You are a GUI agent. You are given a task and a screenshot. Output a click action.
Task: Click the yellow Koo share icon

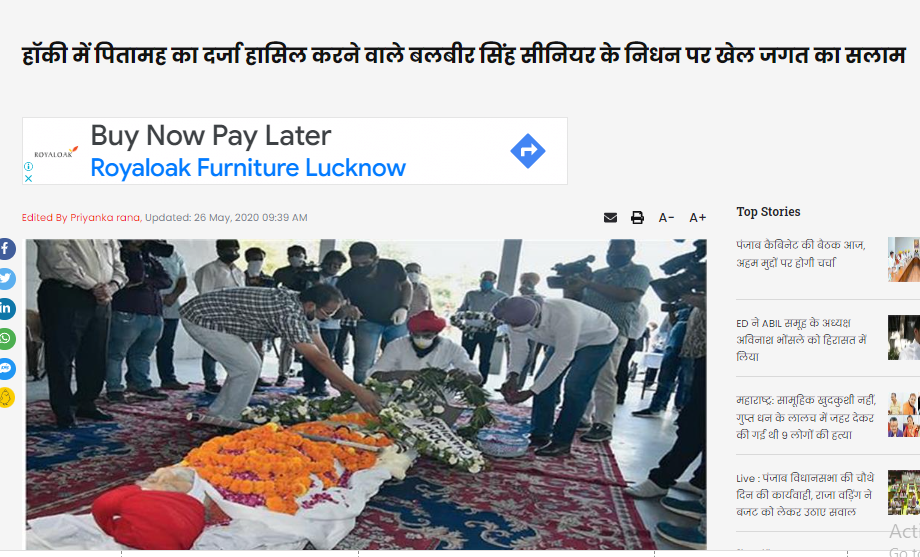[6, 398]
